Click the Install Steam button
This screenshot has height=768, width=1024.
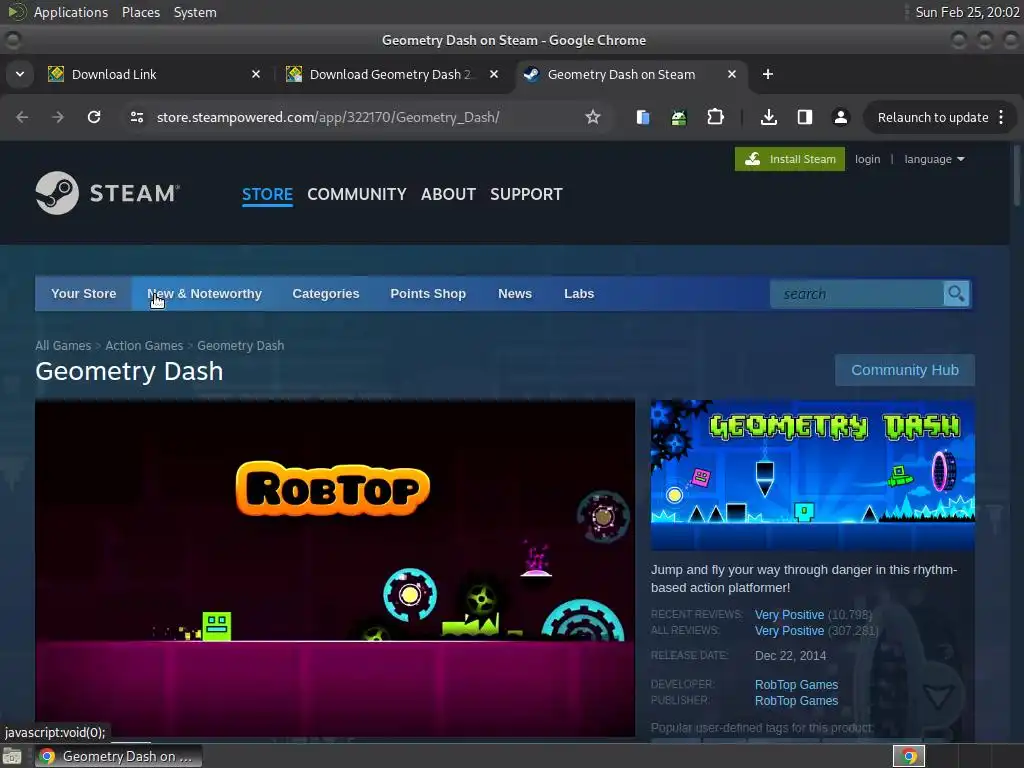click(790, 159)
